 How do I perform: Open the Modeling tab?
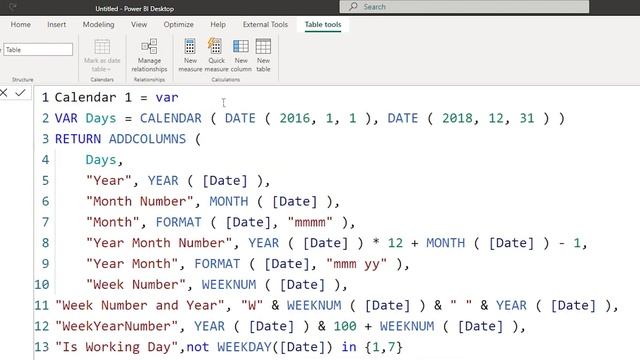click(98, 24)
